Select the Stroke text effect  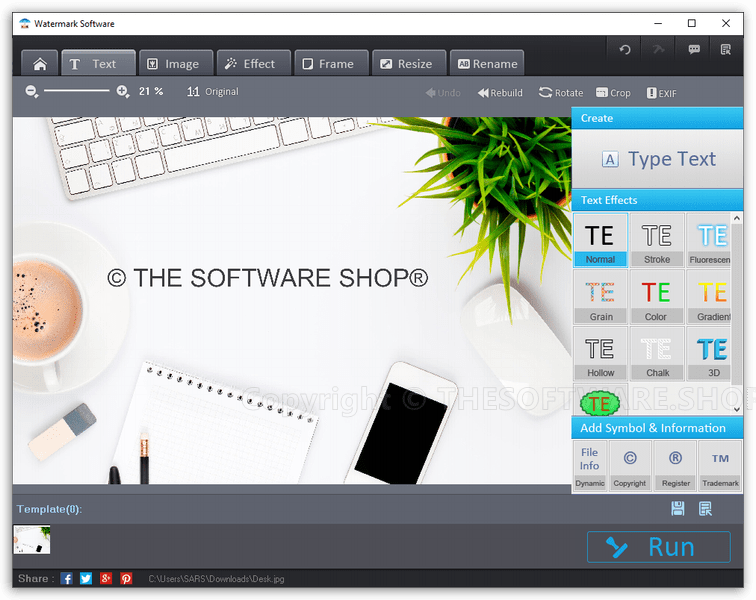tap(657, 240)
